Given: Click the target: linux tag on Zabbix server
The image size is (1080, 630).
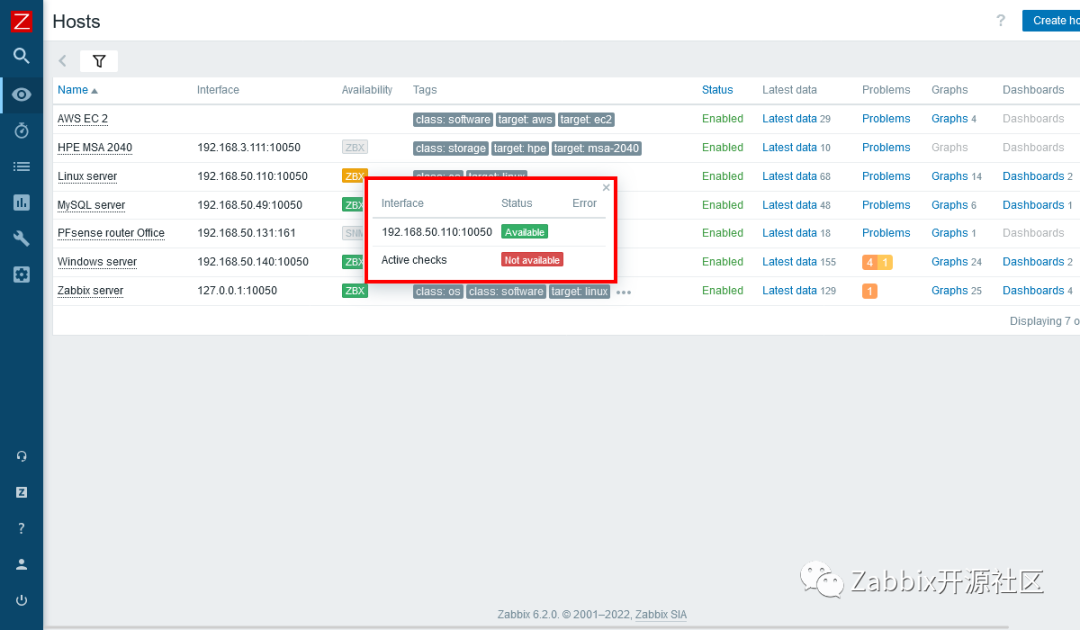Looking at the screenshot, I should pyautogui.click(x=579, y=291).
